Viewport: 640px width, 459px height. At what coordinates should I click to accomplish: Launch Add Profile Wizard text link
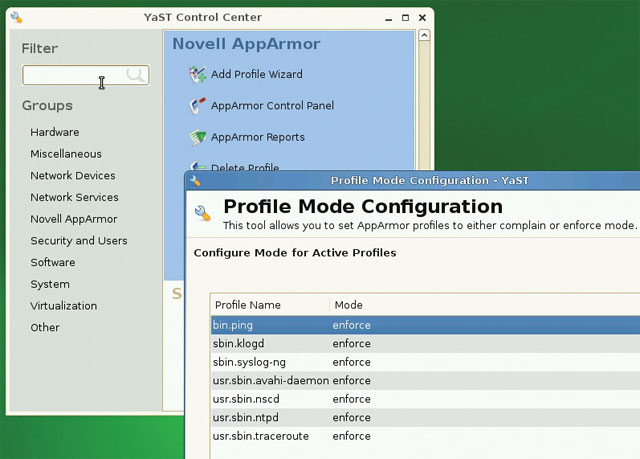coord(257,74)
